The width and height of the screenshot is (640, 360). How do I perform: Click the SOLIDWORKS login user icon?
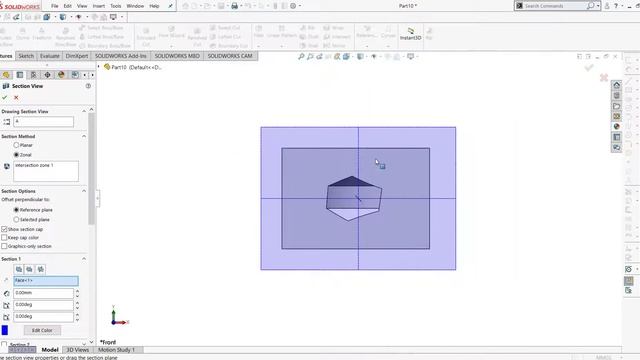(x=607, y=6)
